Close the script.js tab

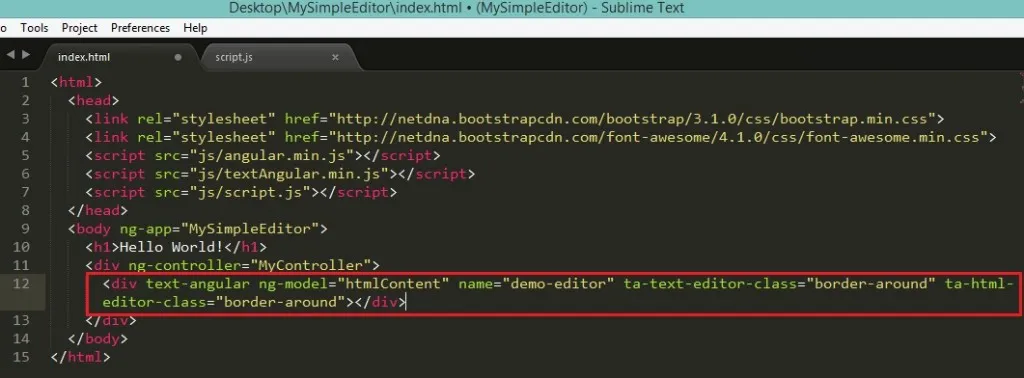(x=335, y=57)
